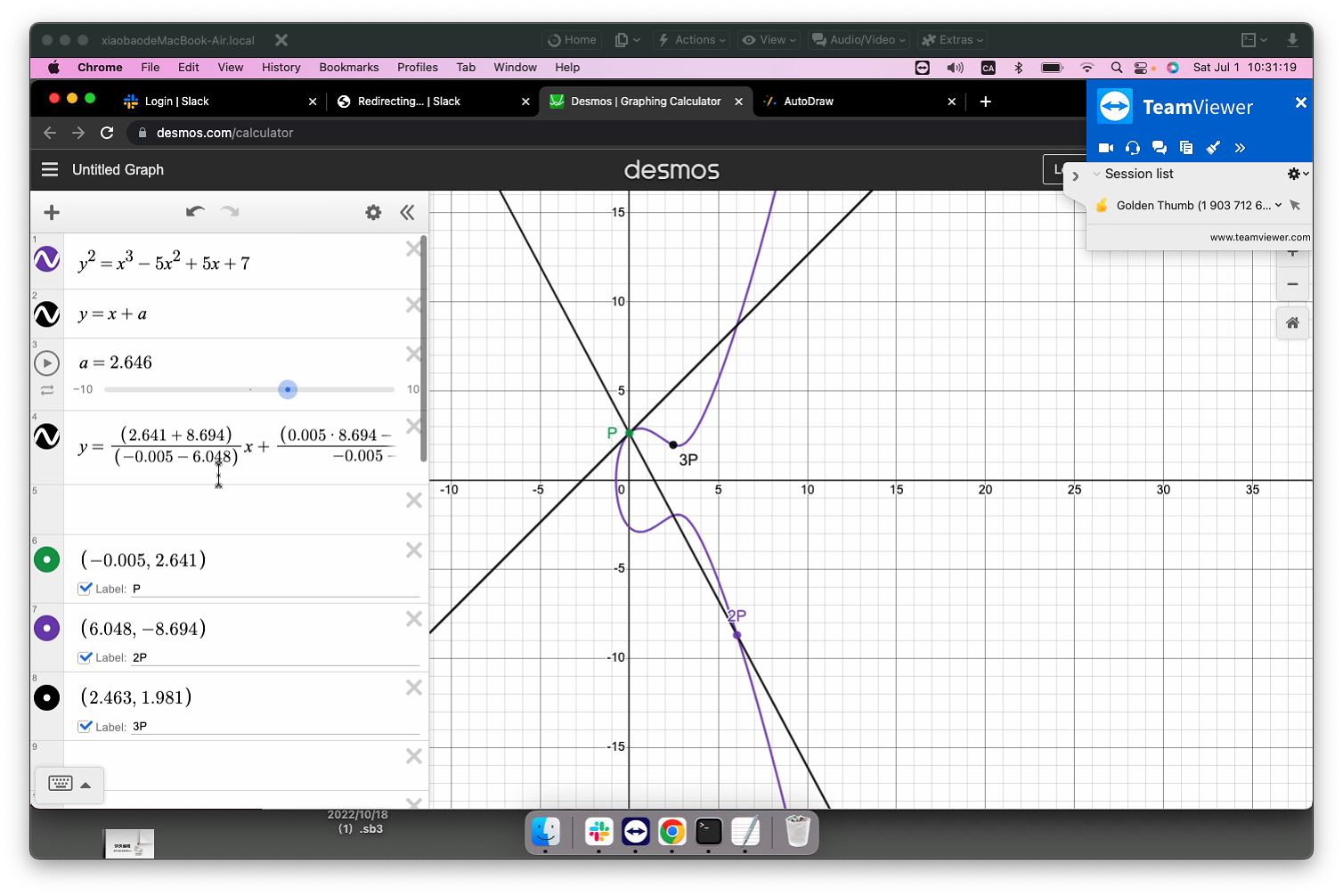
Task: Collapse the Desmos expression list
Action: pyautogui.click(x=407, y=212)
